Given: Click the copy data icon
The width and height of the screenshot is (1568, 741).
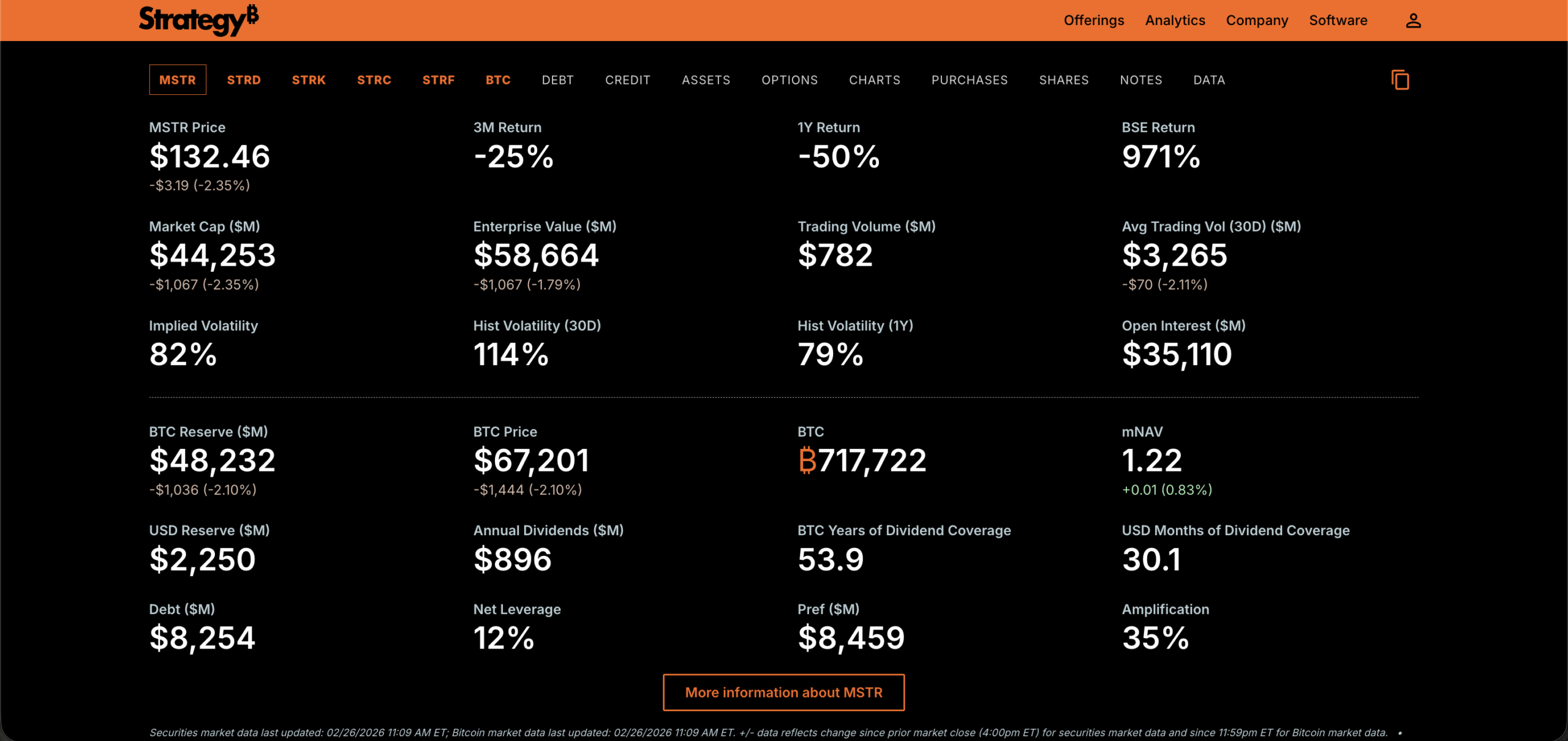Looking at the screenshot, I should click(x=1400, y=80).
